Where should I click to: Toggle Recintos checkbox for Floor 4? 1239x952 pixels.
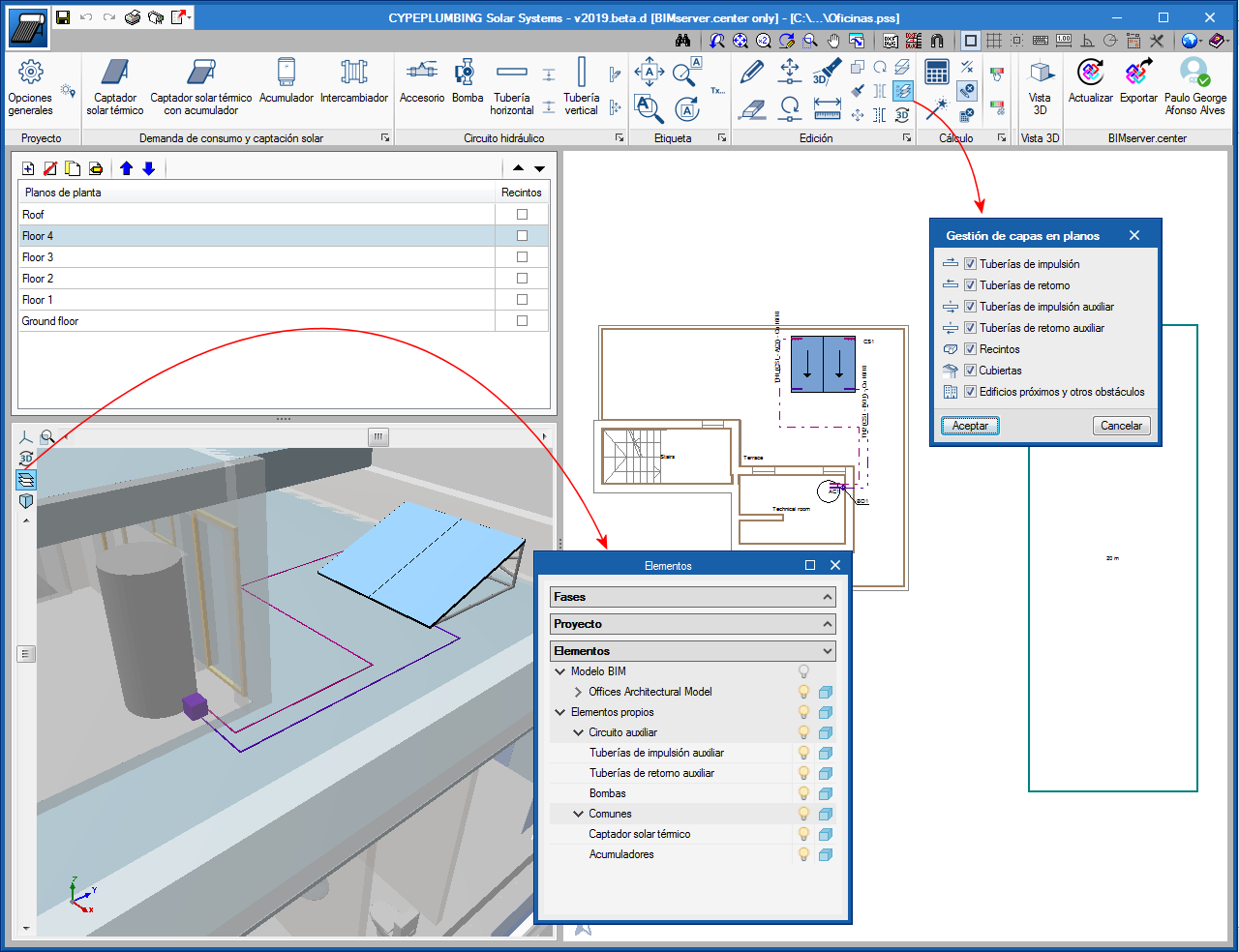tap(522, 236)
